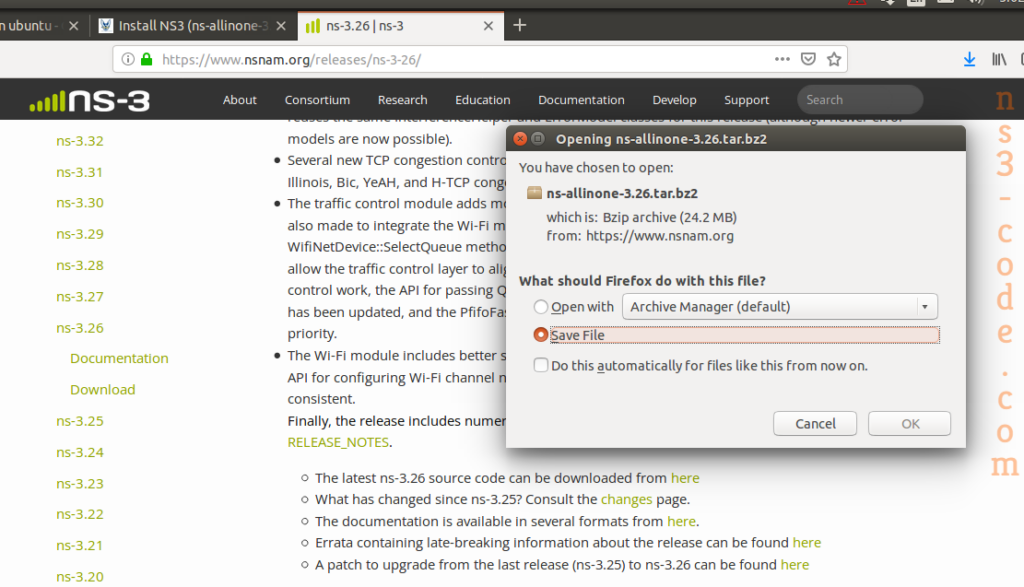Screen dimensions: 1024x587
Task: Open the downloads arrow in toolbar
Action: 969,59
